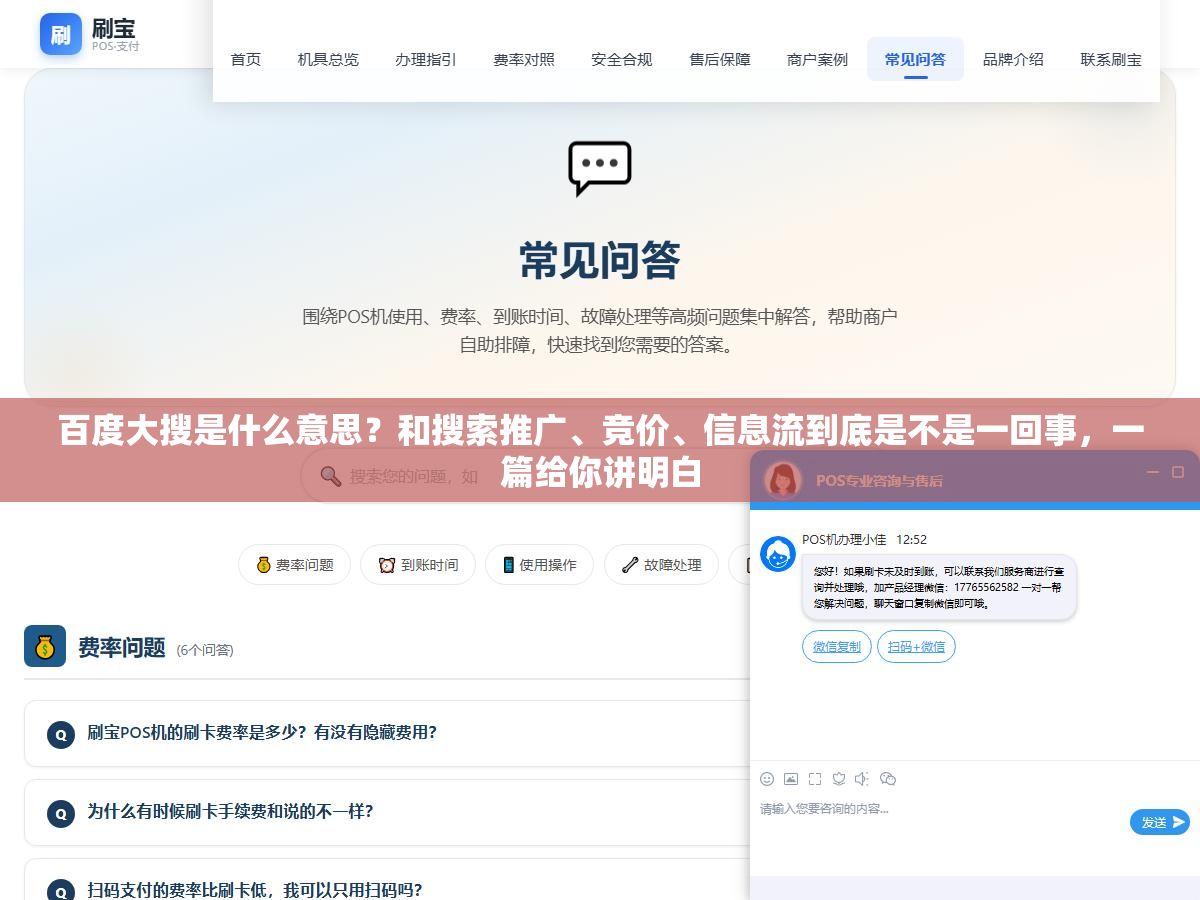The height and width of the screenshot is (900, 1200).
Task: Open 联系刷宝 nav item
Action: [1111, 59]
